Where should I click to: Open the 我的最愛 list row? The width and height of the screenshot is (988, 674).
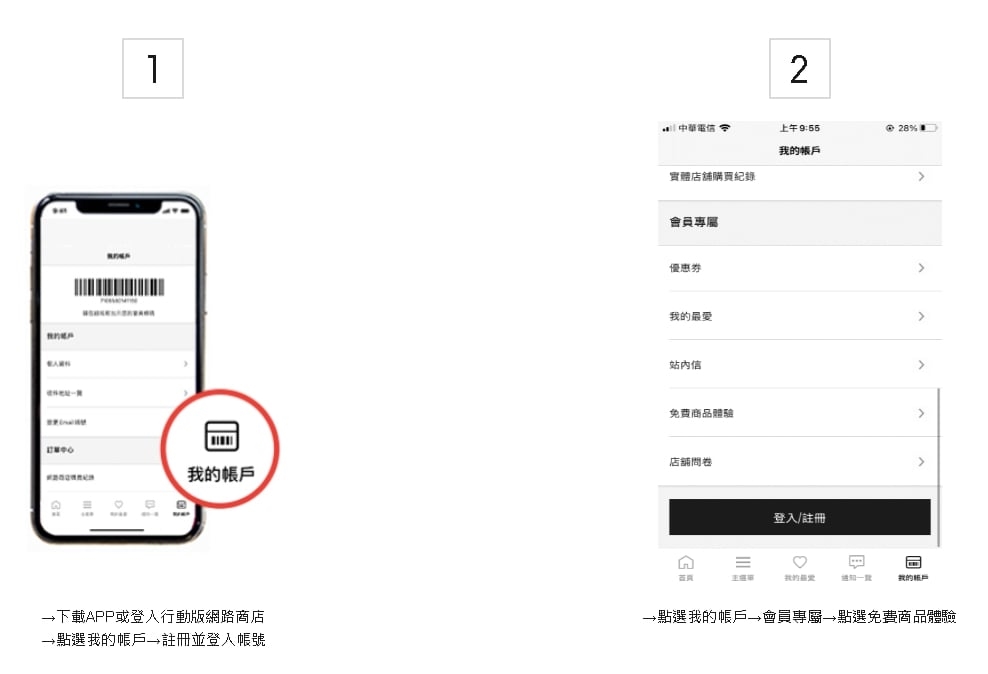pyautogui.click(x=799, y=316)
